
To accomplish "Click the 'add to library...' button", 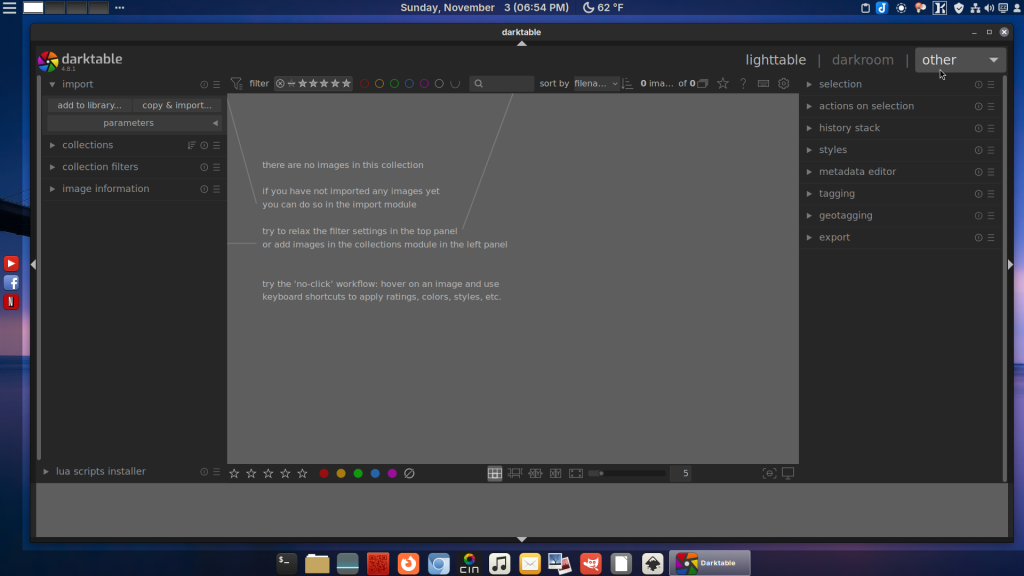I will [89, 105].
